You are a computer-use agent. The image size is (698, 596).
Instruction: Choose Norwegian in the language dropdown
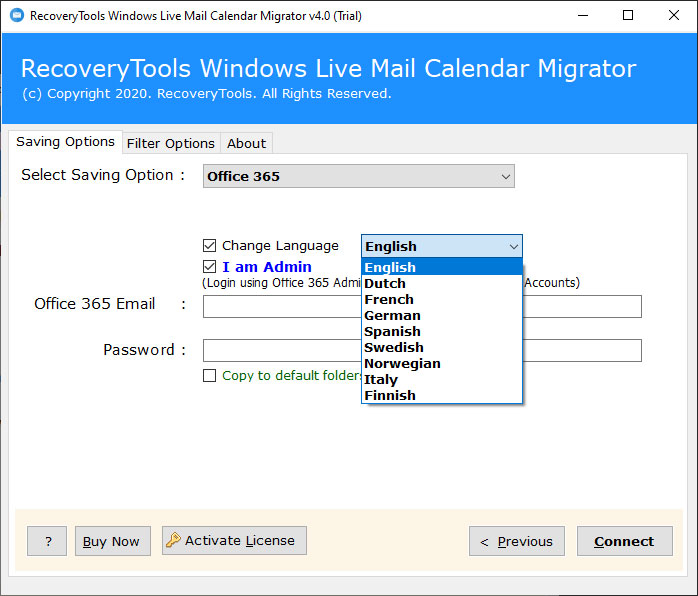442,363
